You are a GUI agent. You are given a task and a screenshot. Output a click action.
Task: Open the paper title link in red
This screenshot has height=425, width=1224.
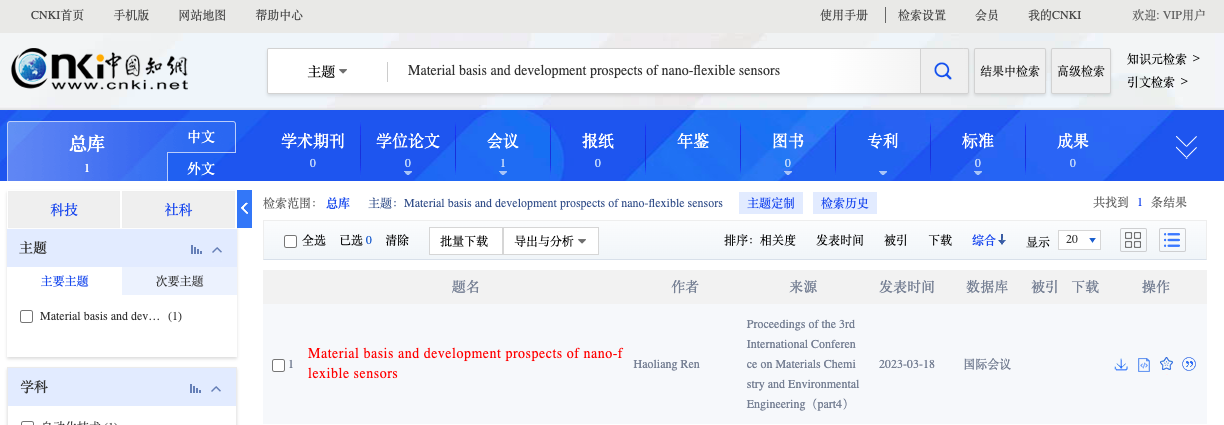pos(464,364)
